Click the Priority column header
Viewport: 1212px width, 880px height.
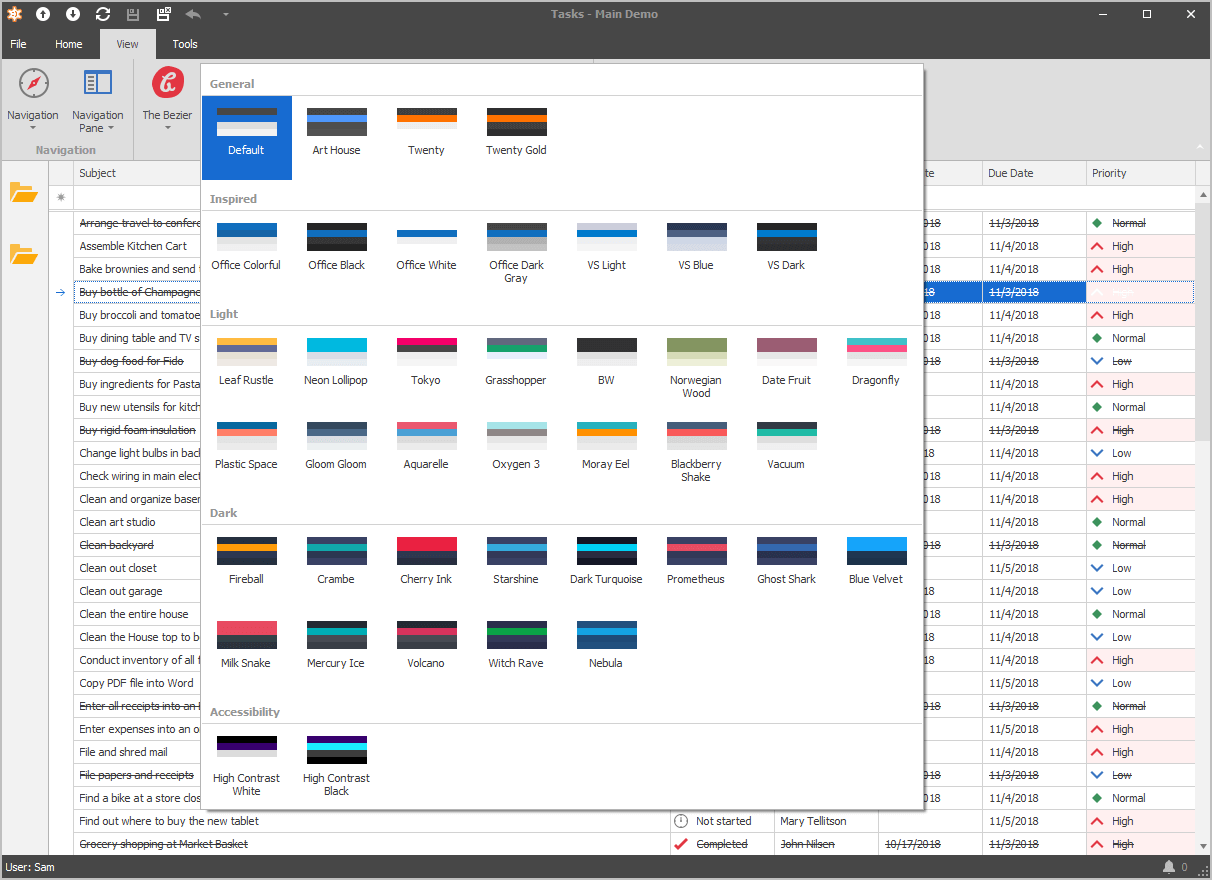1141,173
